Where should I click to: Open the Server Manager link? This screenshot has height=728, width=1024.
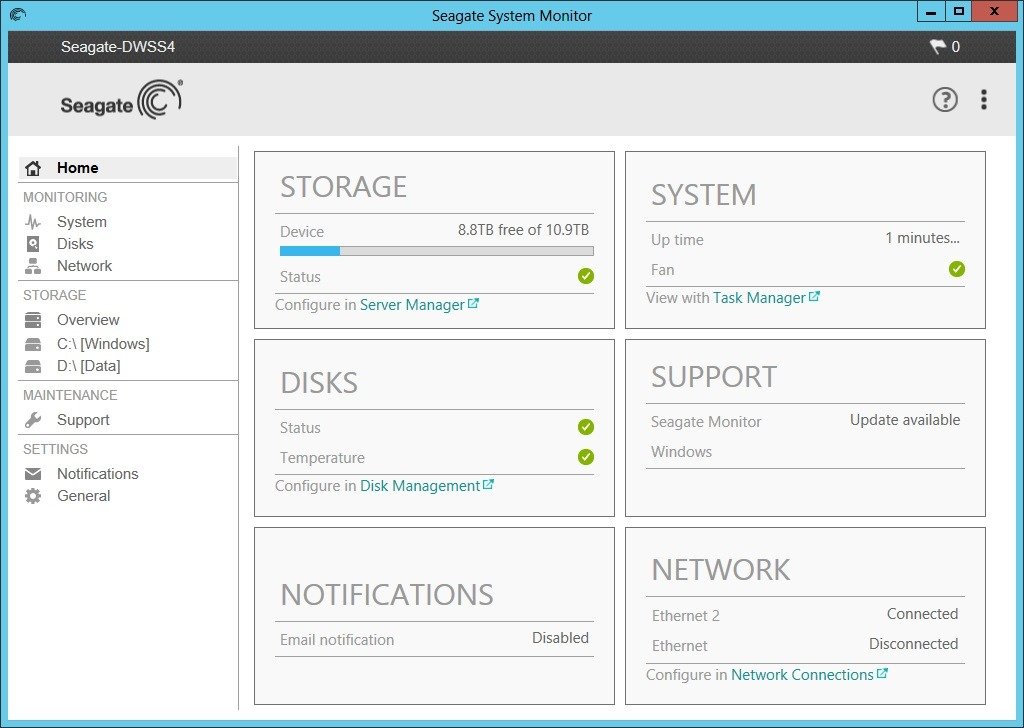click(x=412, y=305)
